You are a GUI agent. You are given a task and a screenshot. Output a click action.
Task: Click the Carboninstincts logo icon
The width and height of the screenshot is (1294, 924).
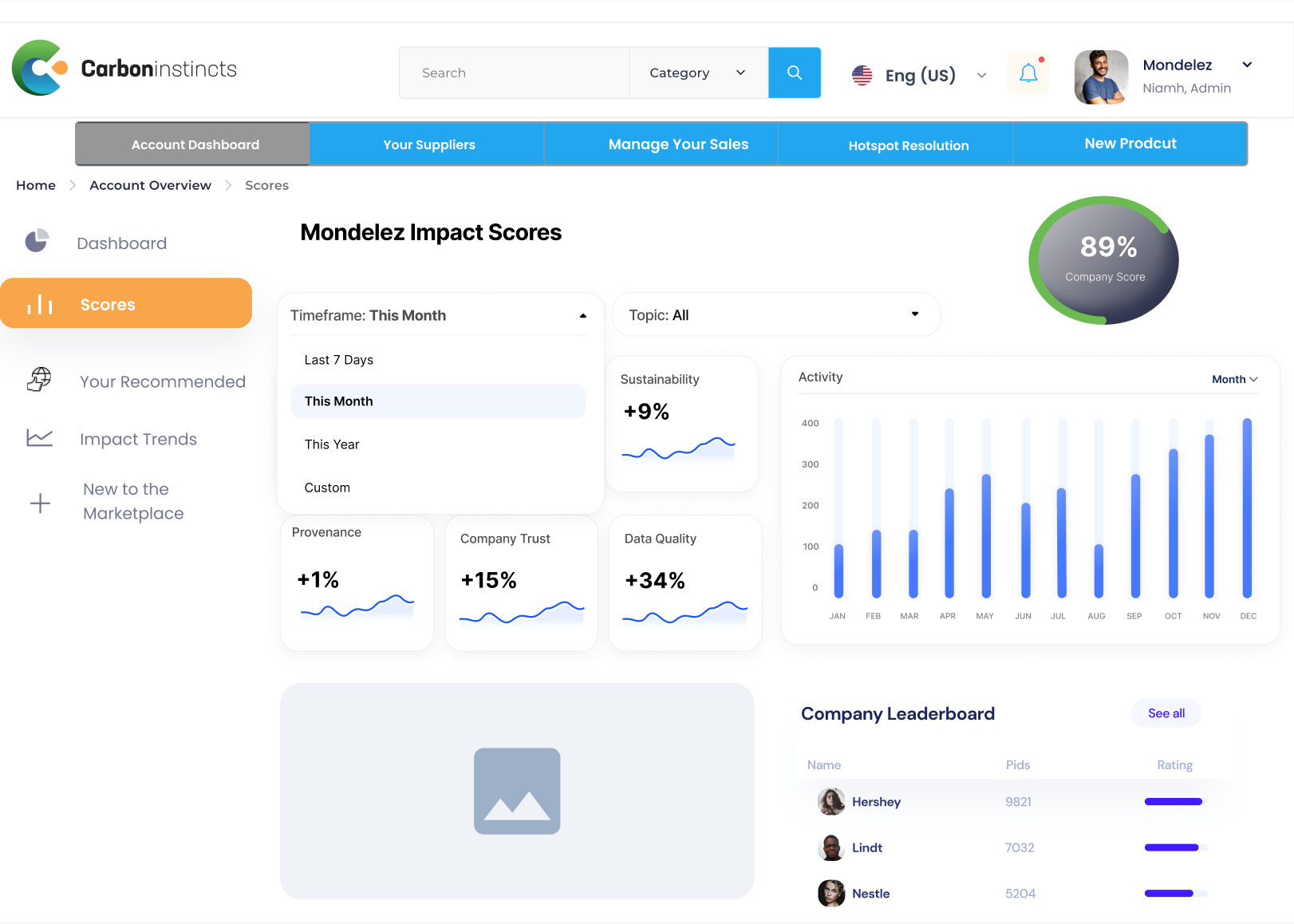pyautogui.click(x=40, y=68)
